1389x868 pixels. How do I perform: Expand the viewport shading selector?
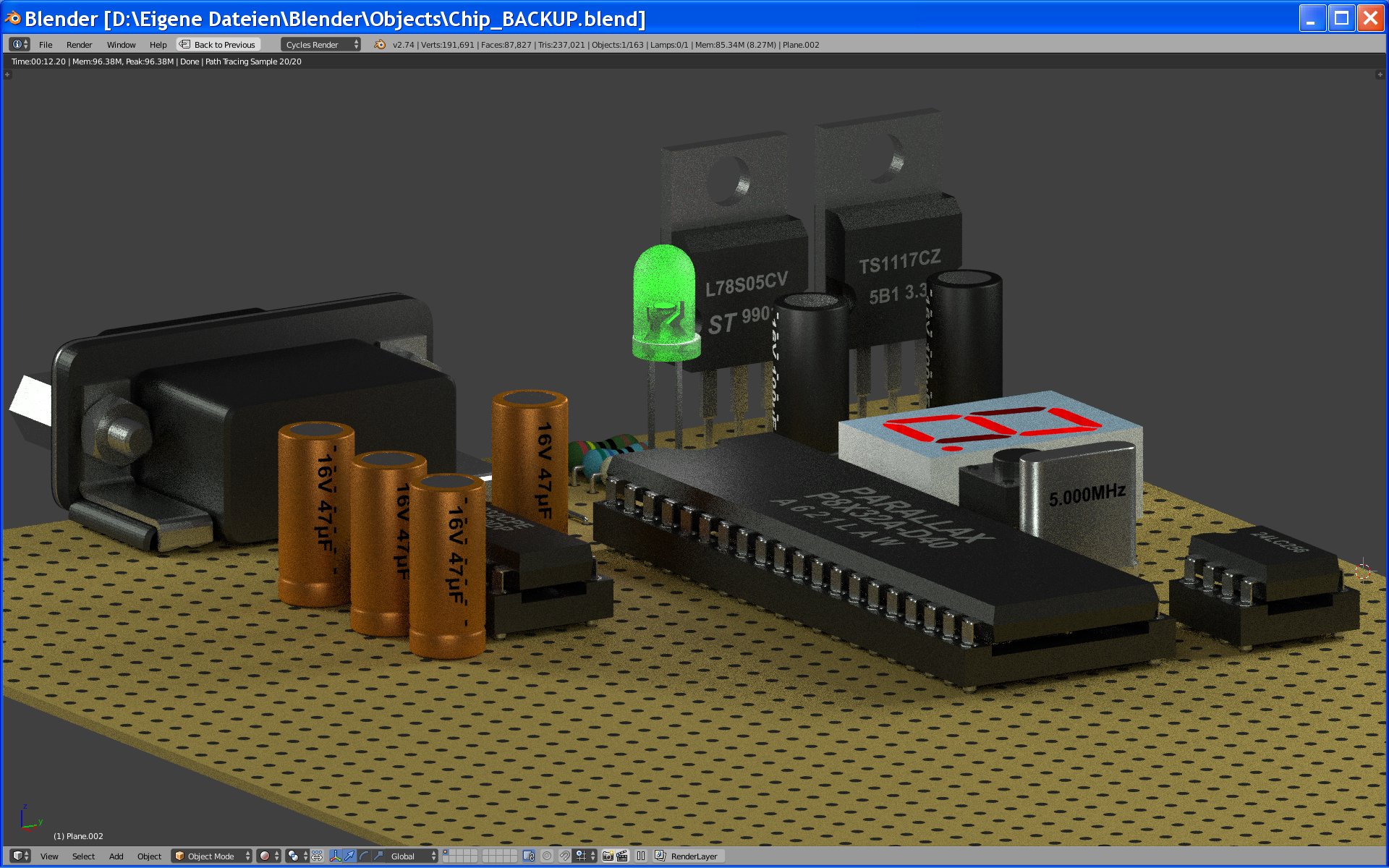pyautogui.click(x=269, y=856)
